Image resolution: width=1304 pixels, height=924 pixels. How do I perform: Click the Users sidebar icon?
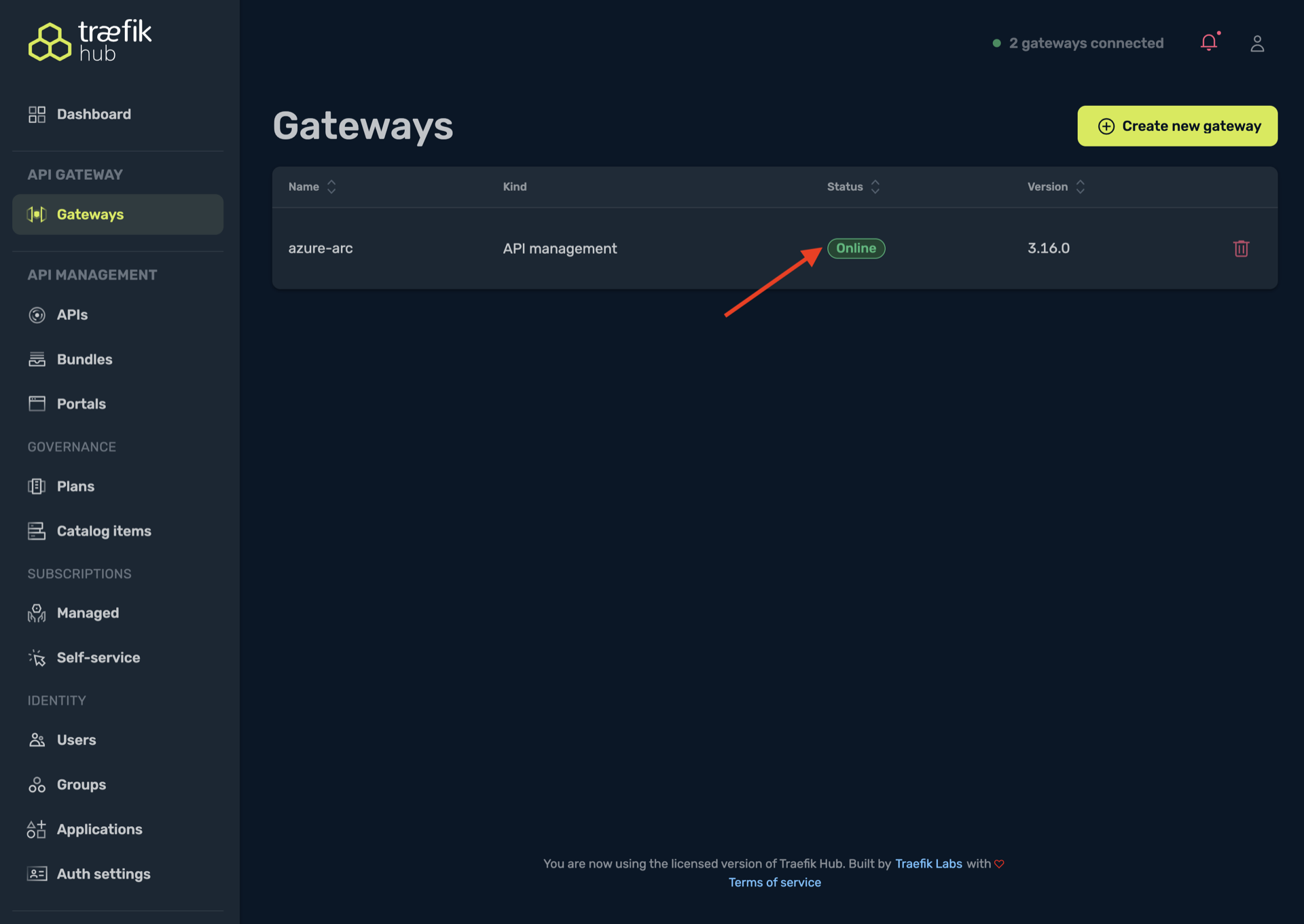pos(37,740)
